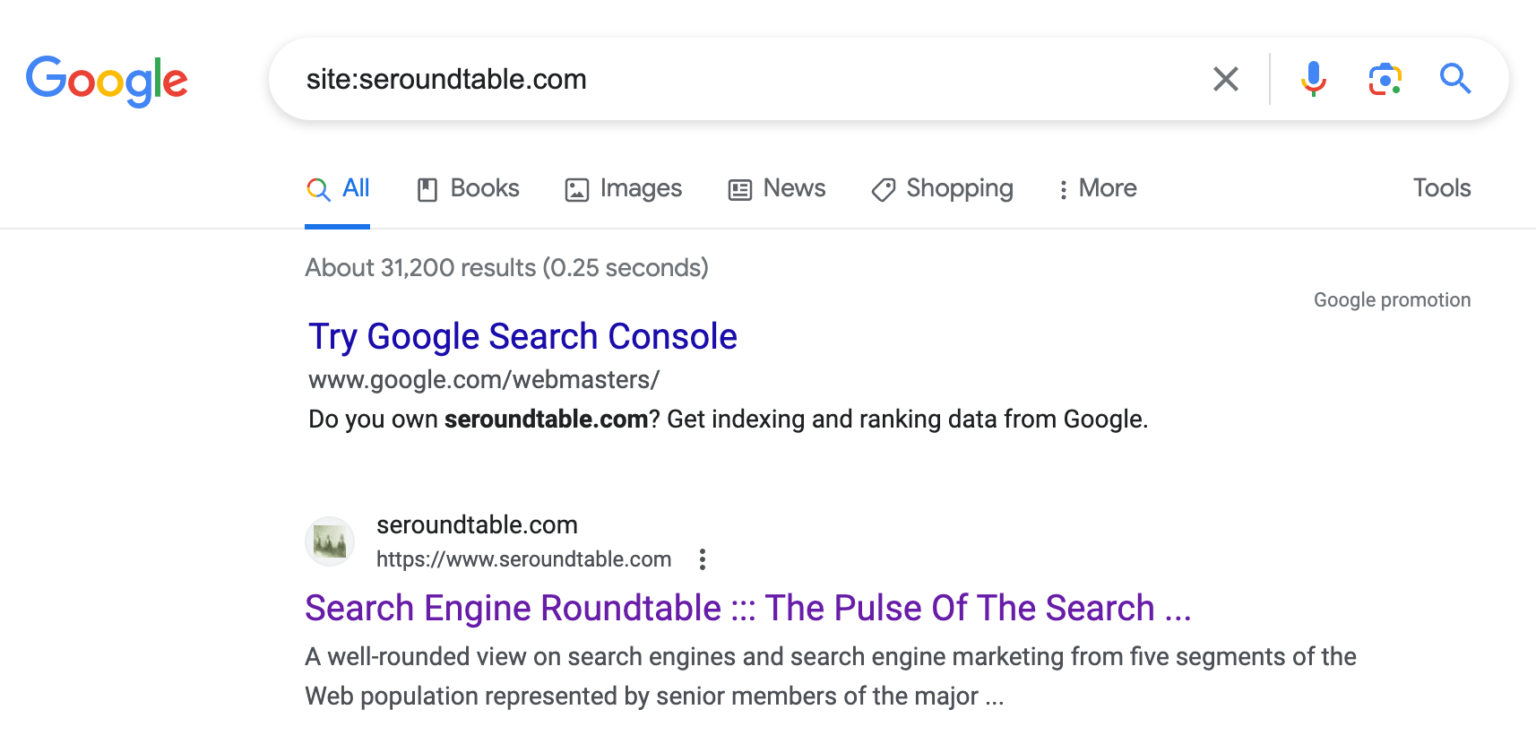Open the Tools options
The image size is (1536, 753).
click(1441, 188)
